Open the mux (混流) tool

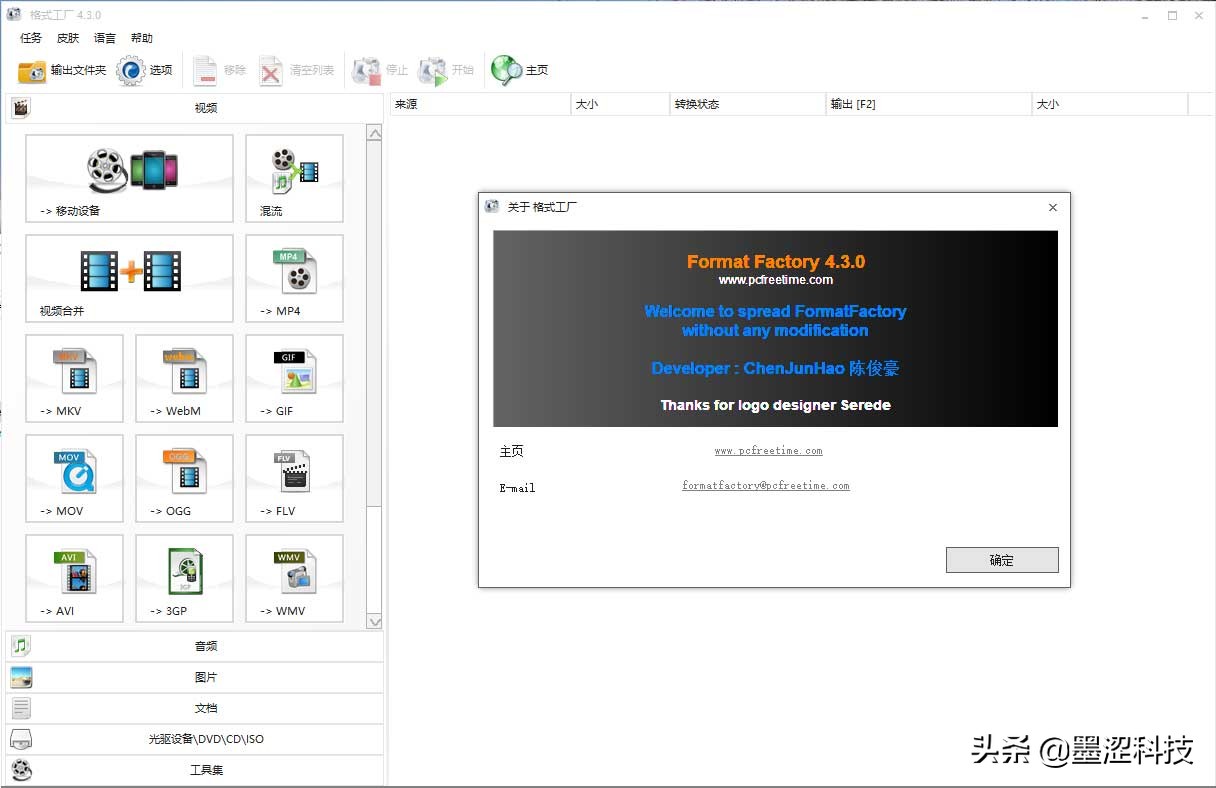pyautogui.click(x=293, y=178)
